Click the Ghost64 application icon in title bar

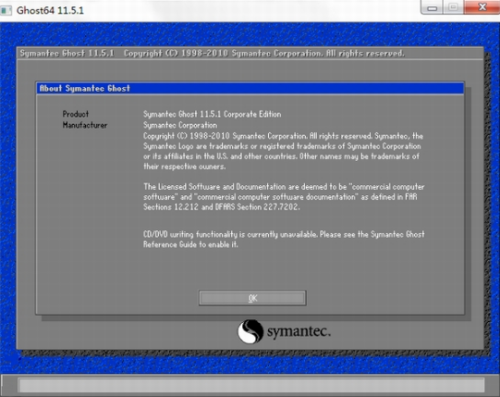[x=6, y=10]
